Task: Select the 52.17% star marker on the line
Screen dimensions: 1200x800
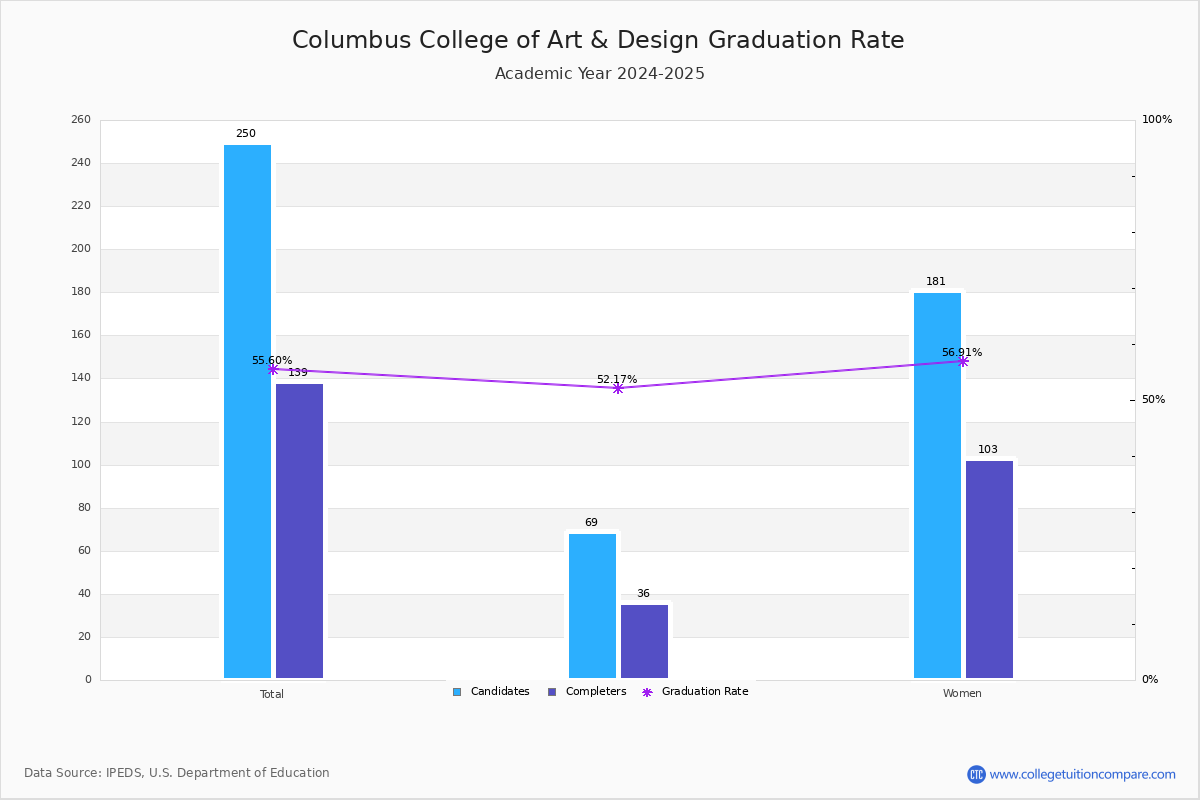Action: pos(618,388)
